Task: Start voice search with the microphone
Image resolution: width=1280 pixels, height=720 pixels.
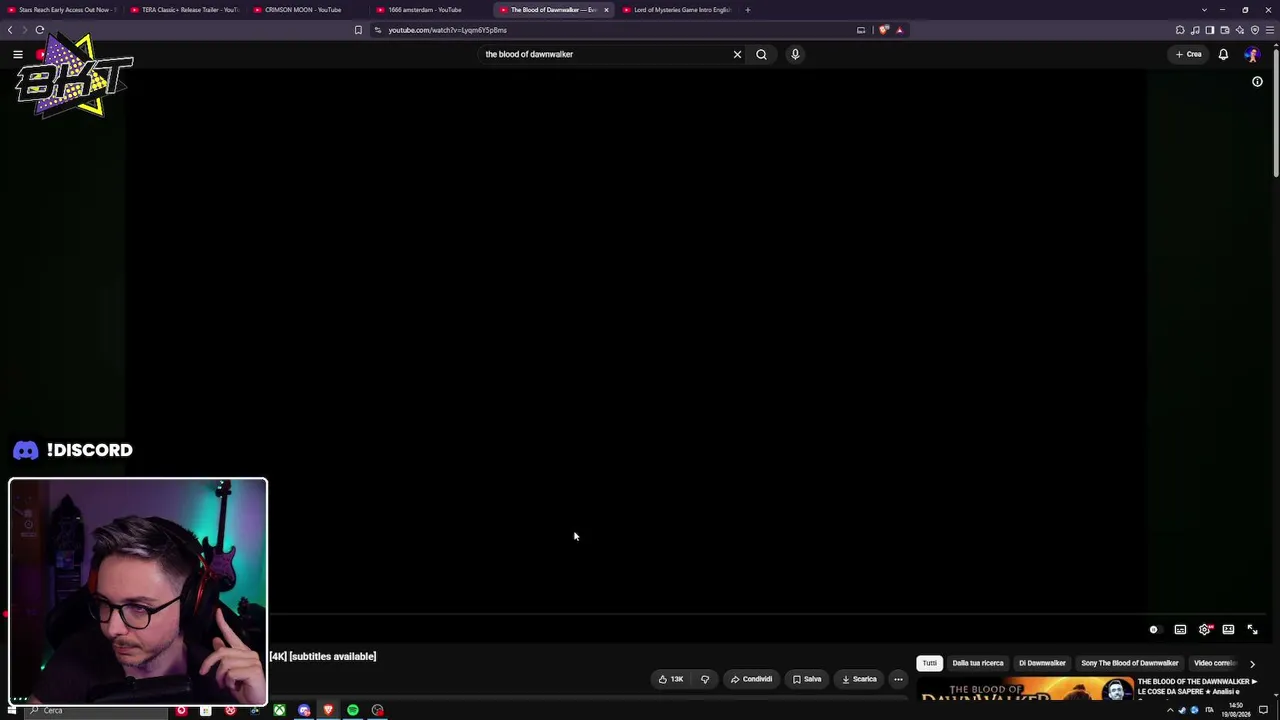Action: coord(795,54)
